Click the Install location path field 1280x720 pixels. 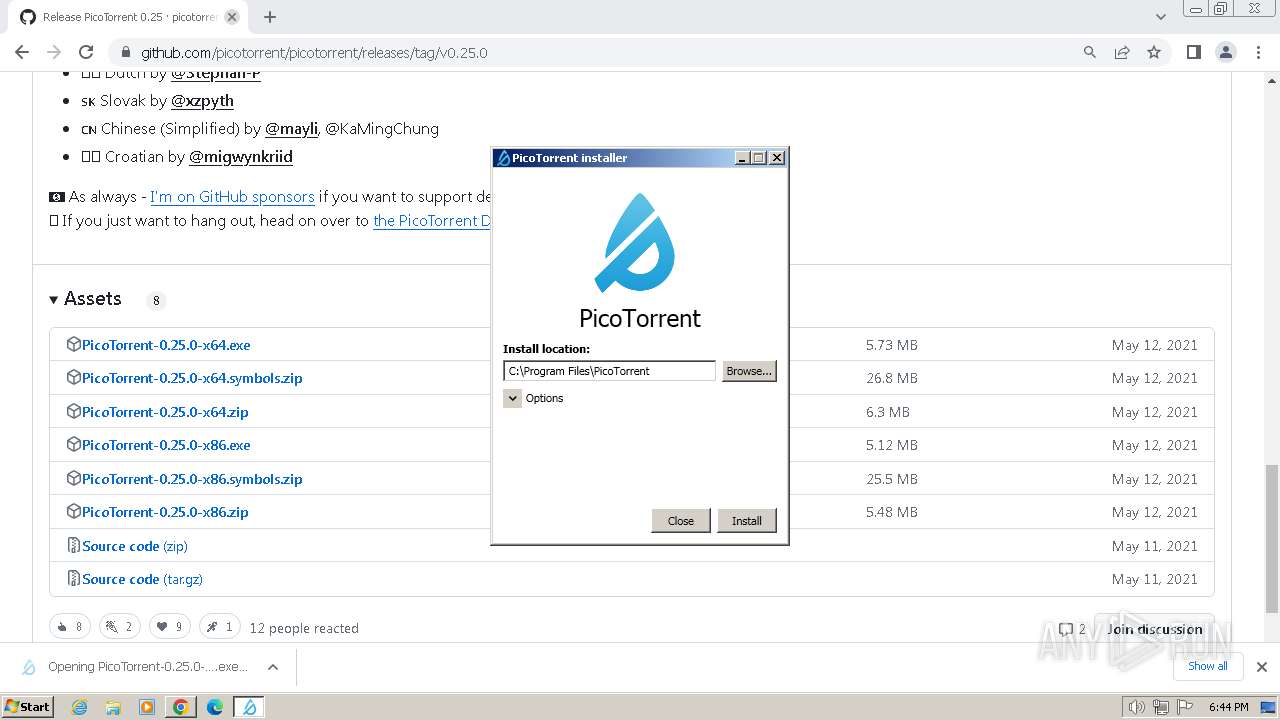[609, 371]
